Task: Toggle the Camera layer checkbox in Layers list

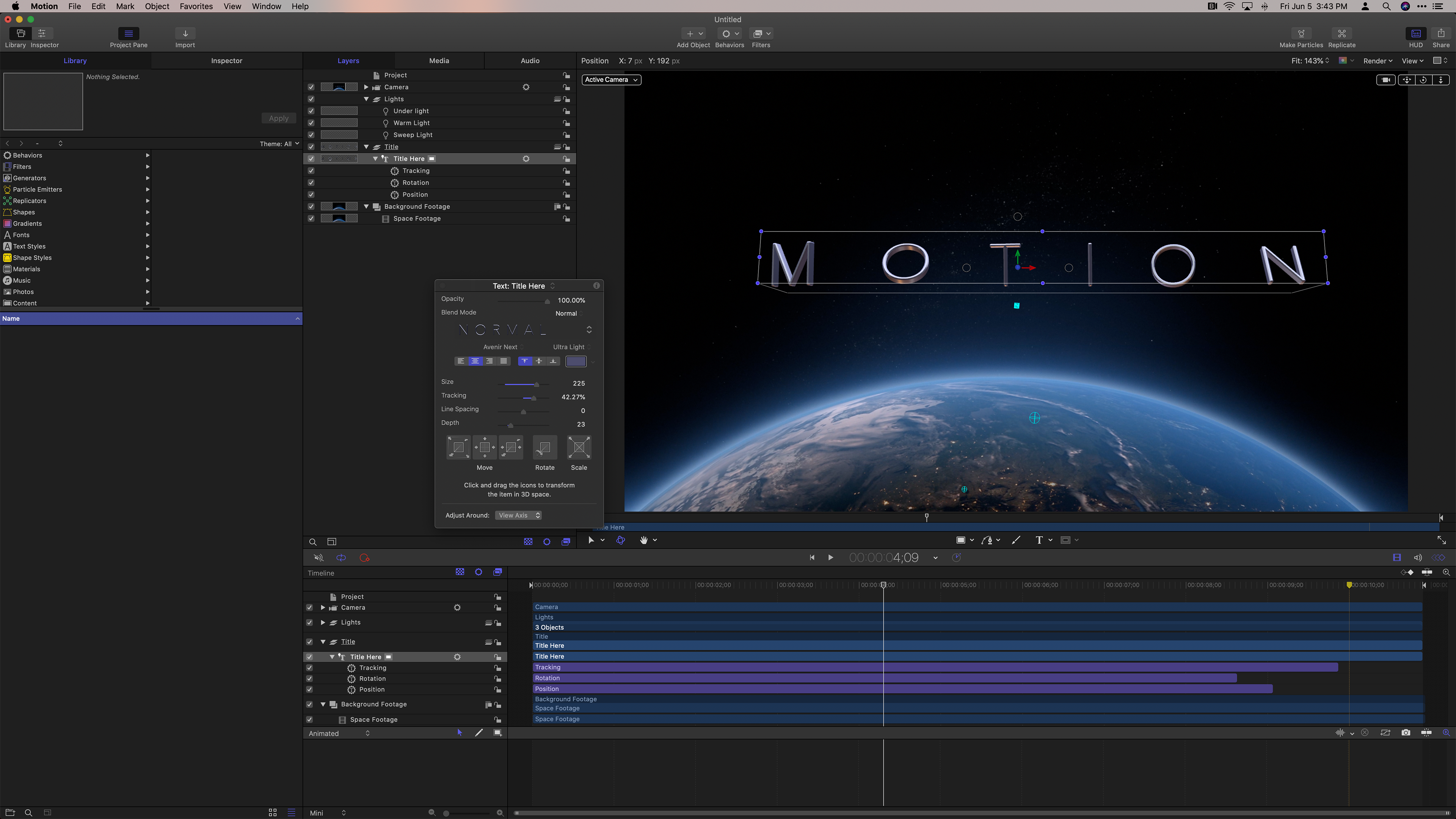Action: [311, 87]
